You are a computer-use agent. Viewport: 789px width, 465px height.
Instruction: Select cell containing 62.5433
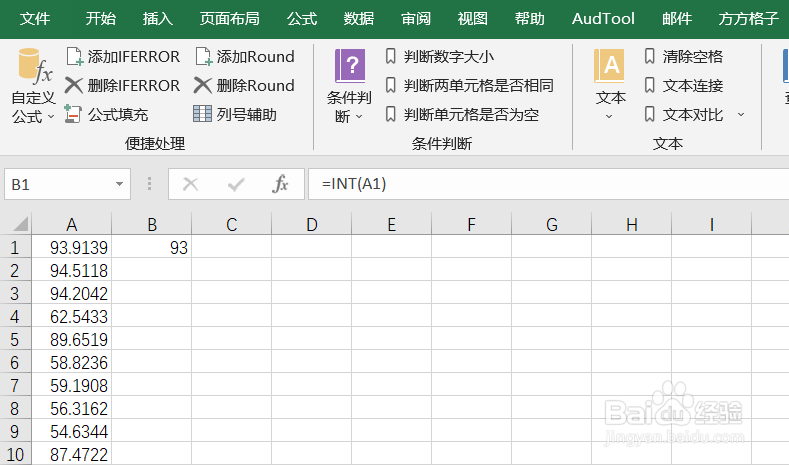pyautogui.click(x=71, y=317)
